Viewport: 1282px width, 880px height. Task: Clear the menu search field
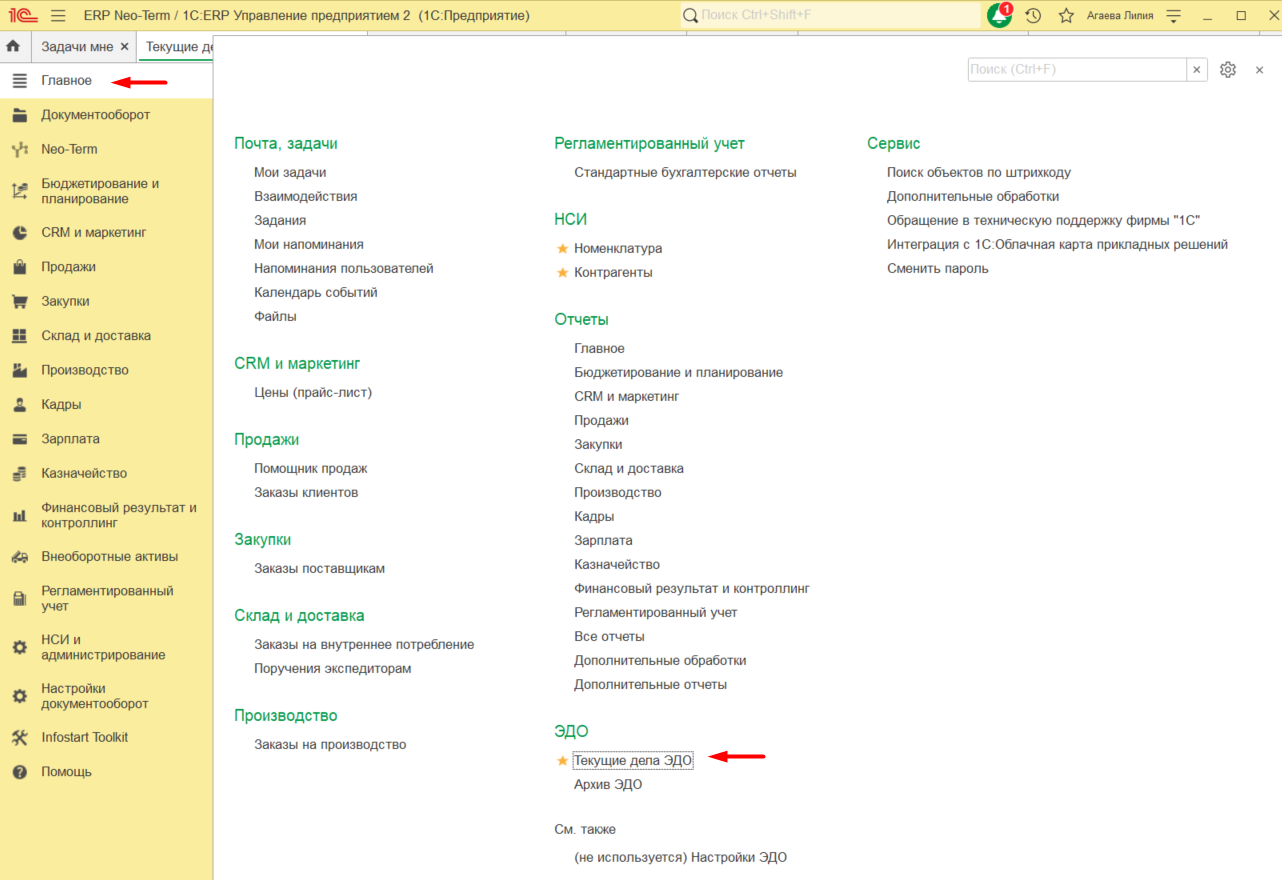[1197, 69]
